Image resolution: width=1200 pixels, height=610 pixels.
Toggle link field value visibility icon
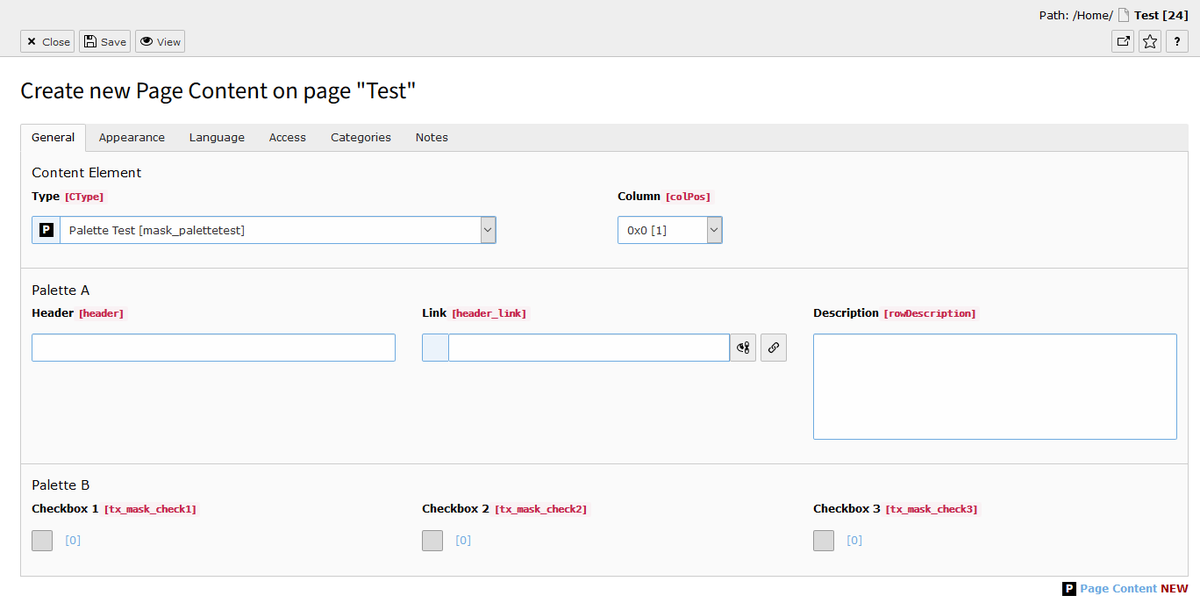coord(743,347)
